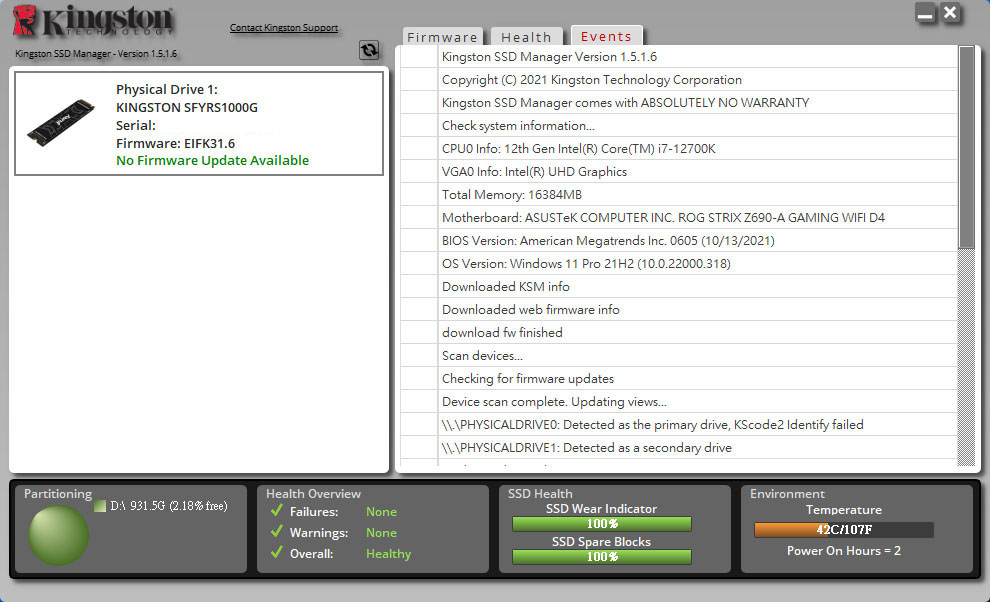Click the 'SSD Health' panel heading
The width and height of the screenshot is (990, 602).
point(540,494)
